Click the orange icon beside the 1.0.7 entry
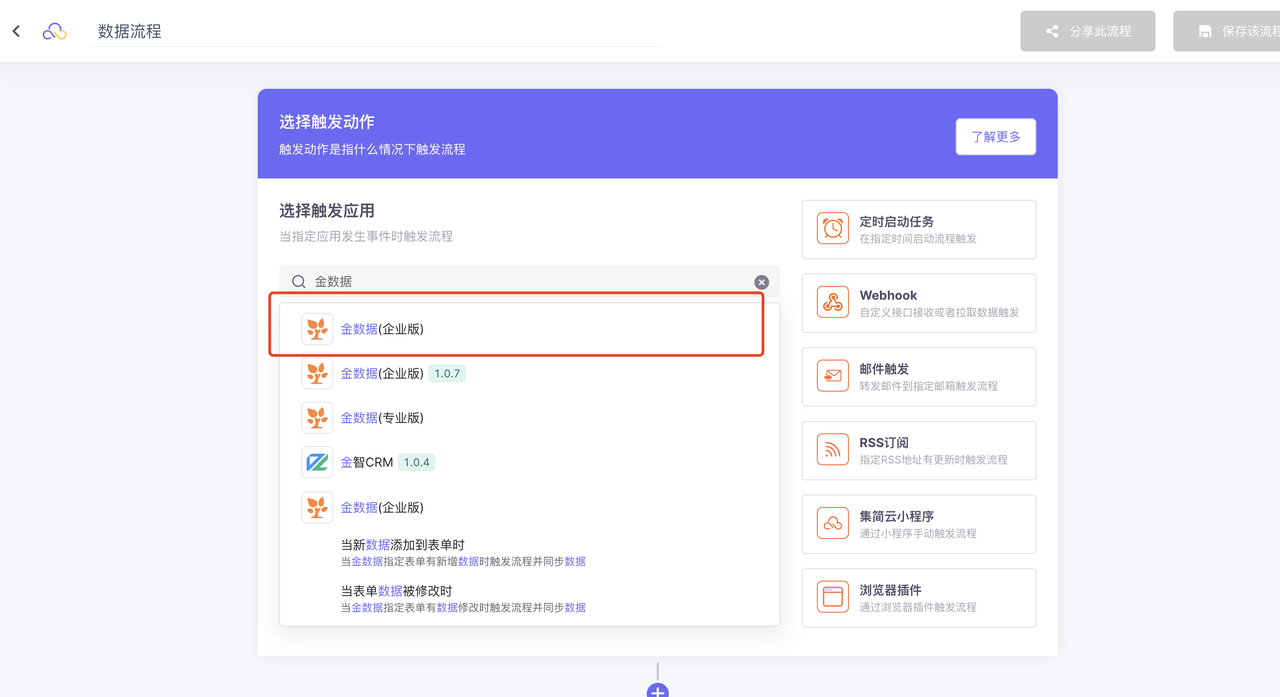This screenshot has height=697, width=1280. [317, 373]
